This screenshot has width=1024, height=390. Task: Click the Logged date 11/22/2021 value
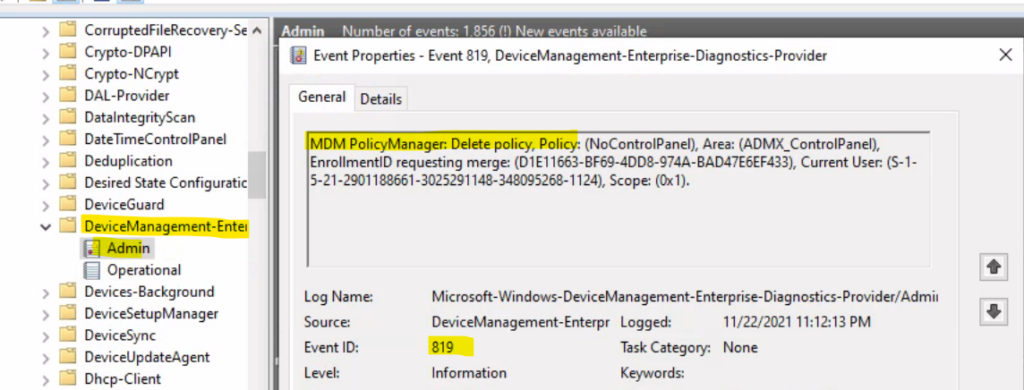pyautogui.click(x=797, y=322)
